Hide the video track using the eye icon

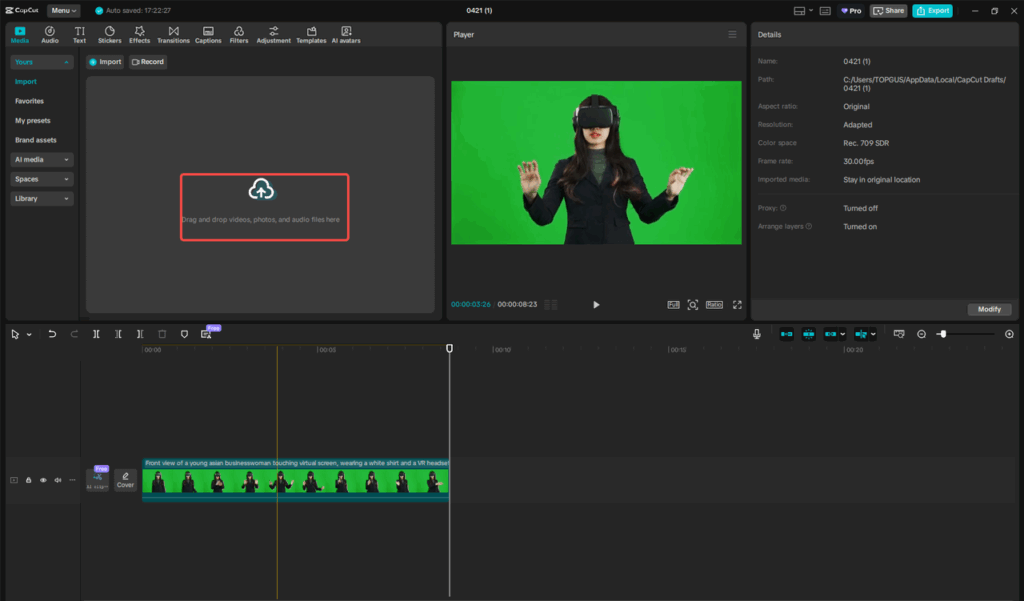pos(43,480)
